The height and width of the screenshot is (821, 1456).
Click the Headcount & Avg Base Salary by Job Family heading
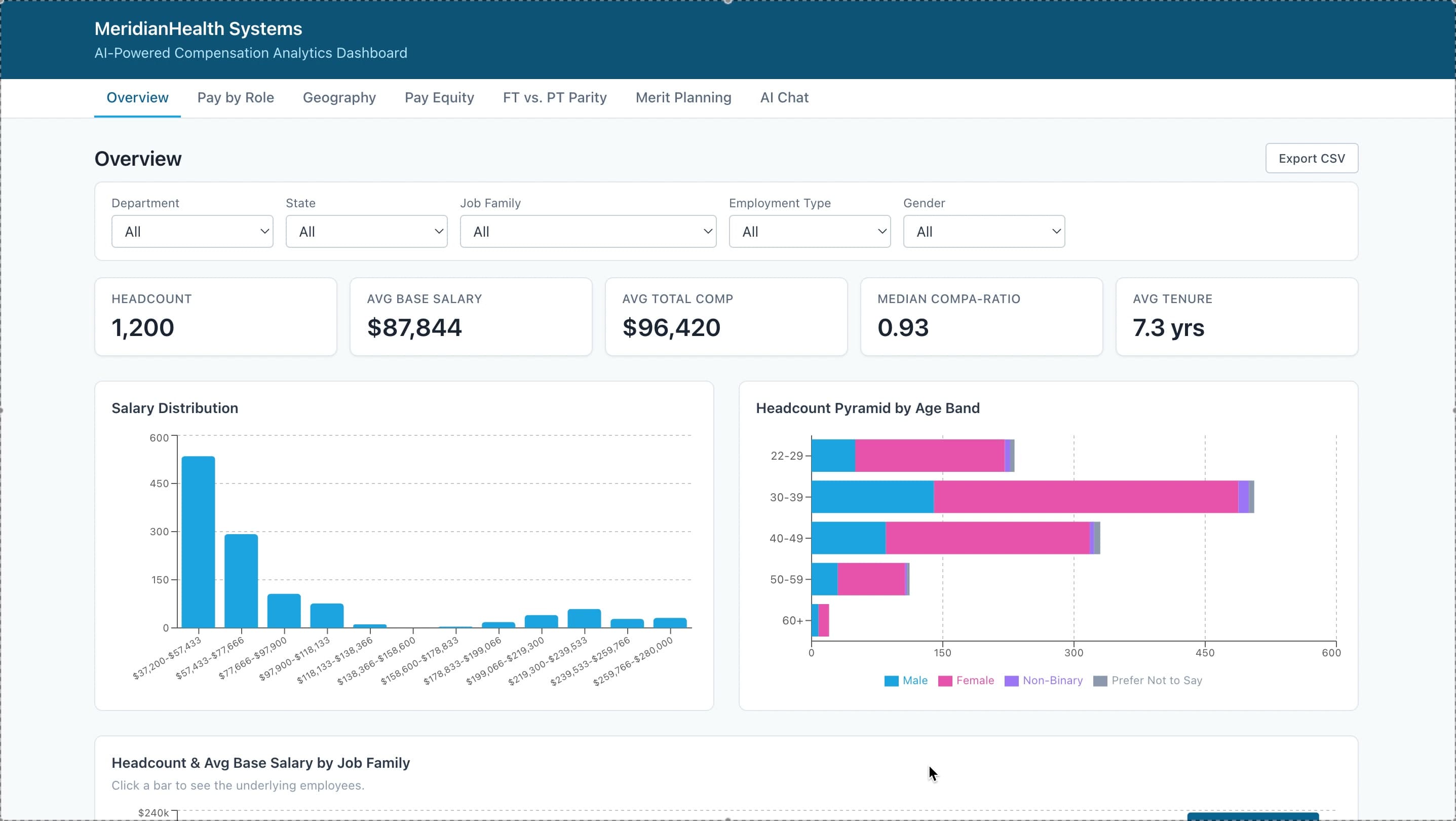coord(260,763)
